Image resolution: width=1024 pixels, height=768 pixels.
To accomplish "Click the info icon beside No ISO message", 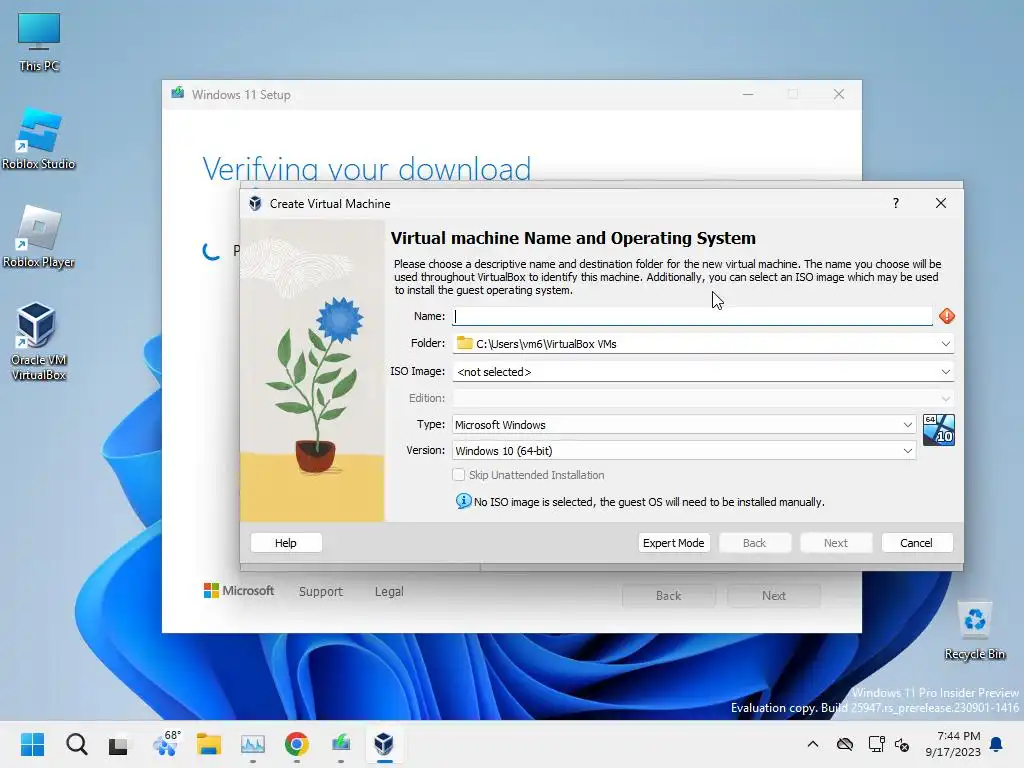I will pos(463,501).
